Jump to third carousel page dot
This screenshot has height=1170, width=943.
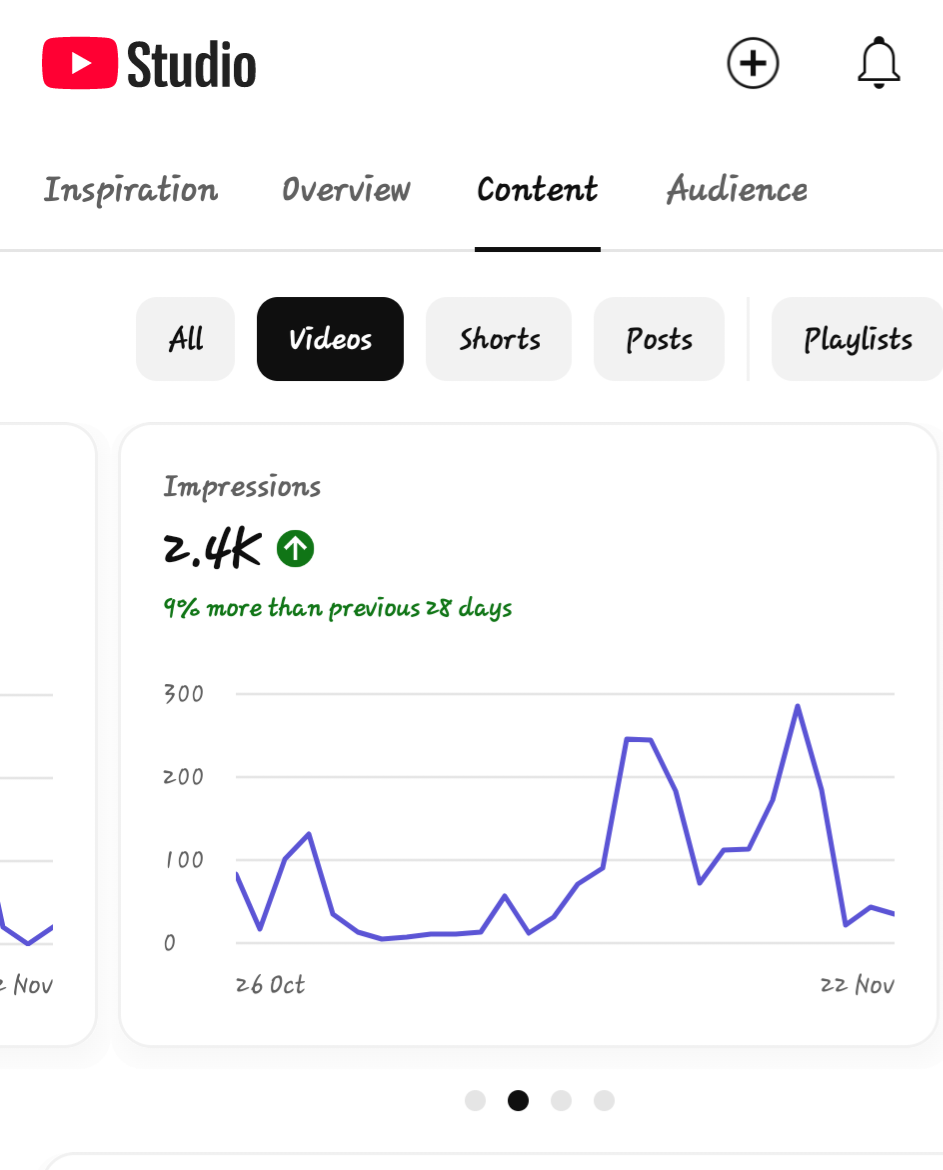click(561, 1101)
